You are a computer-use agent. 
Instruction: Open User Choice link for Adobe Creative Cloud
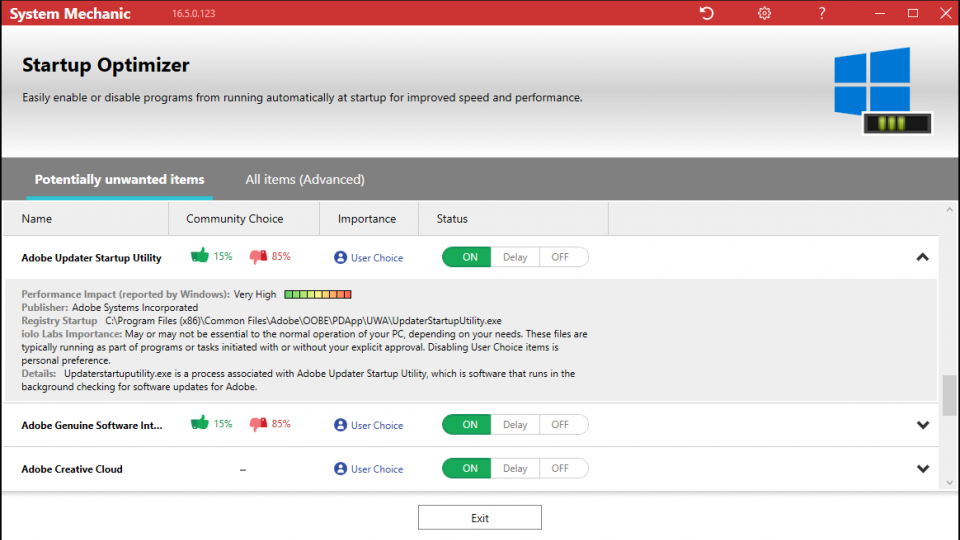pyautogui.click(x=377, y=469)
